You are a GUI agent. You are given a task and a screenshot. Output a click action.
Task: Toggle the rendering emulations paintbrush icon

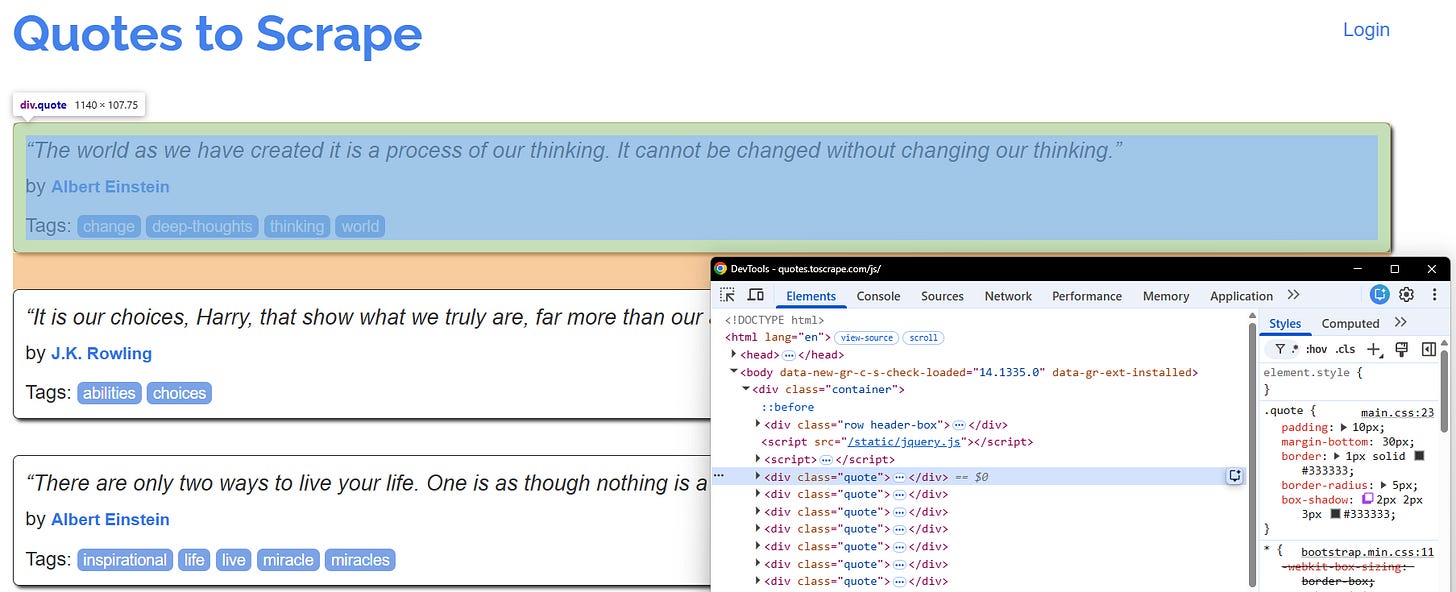[x=1401, y=349]
